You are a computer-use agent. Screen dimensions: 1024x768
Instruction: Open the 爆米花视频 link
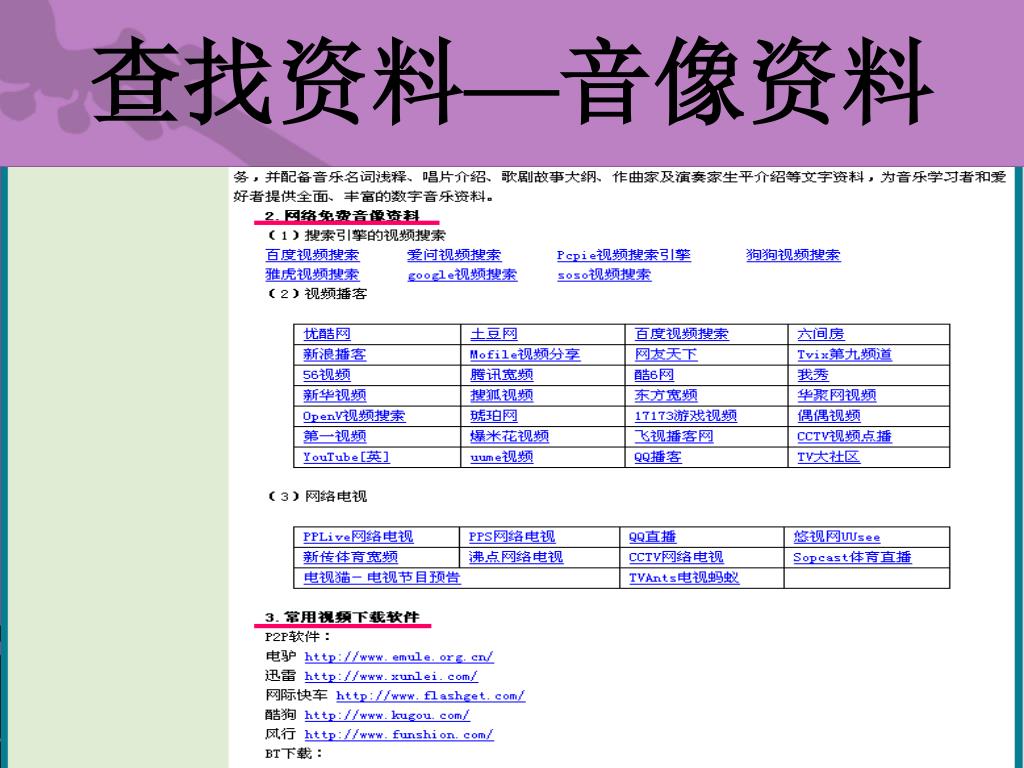coord(509,436)
